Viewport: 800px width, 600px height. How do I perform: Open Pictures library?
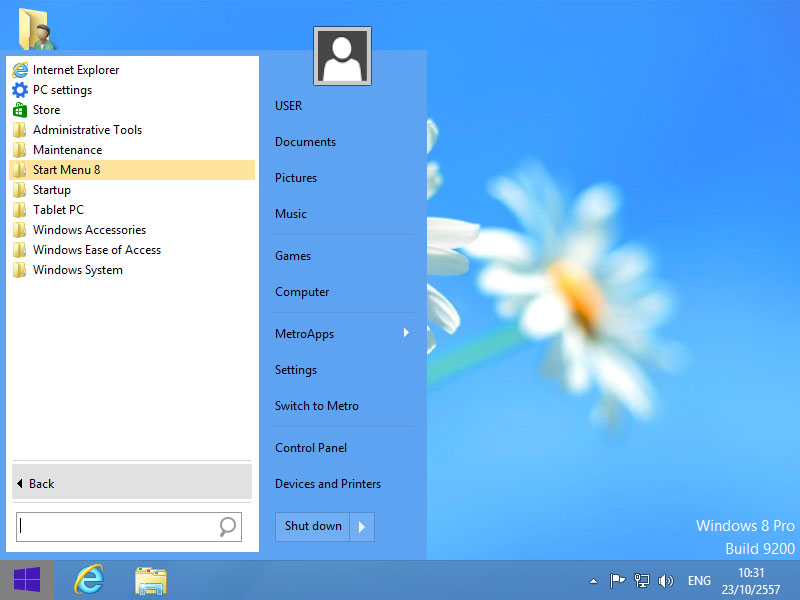[x=296, y=178]
